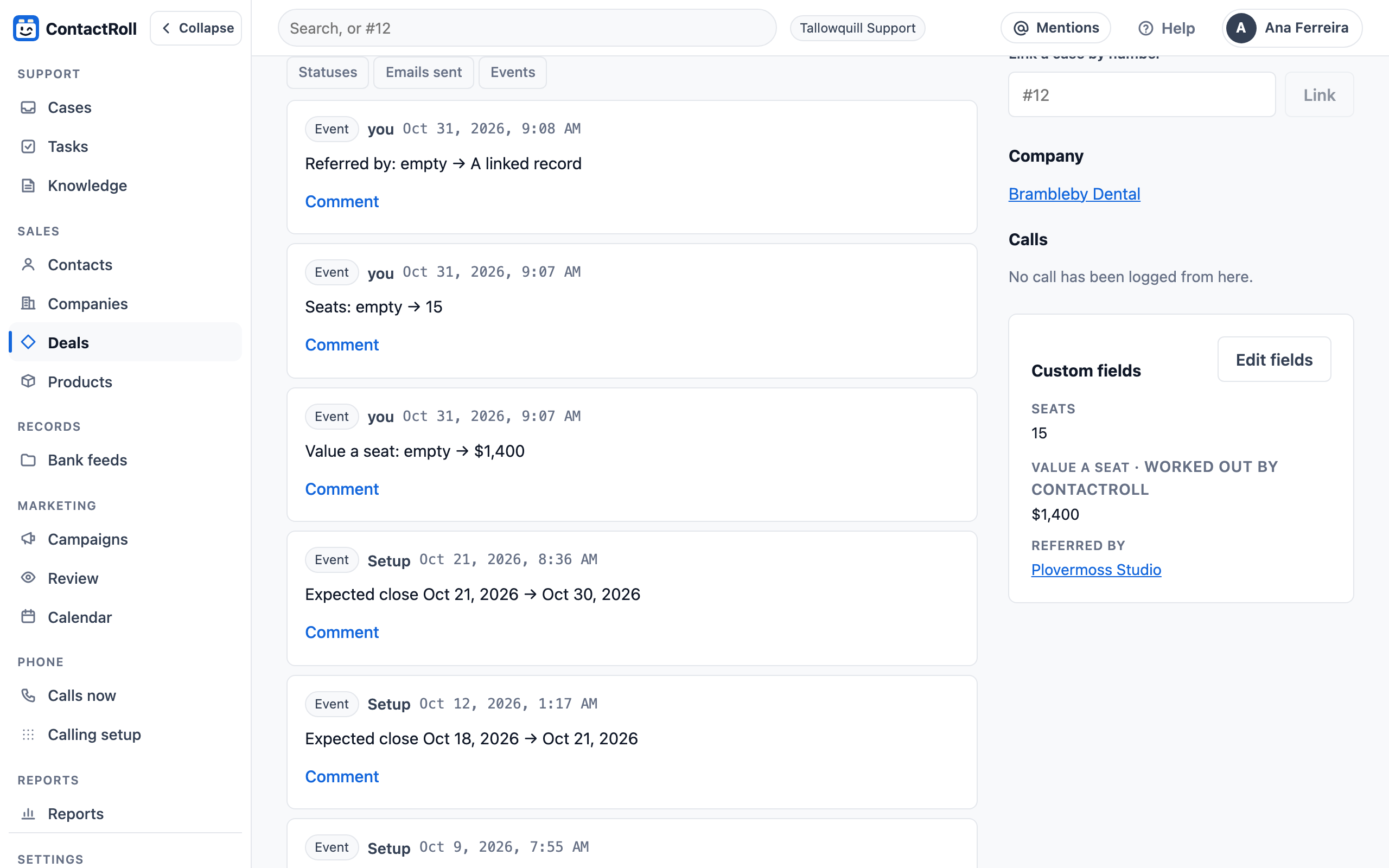Click 'No call has been logged from here.' text

[x=1130, y=277]
